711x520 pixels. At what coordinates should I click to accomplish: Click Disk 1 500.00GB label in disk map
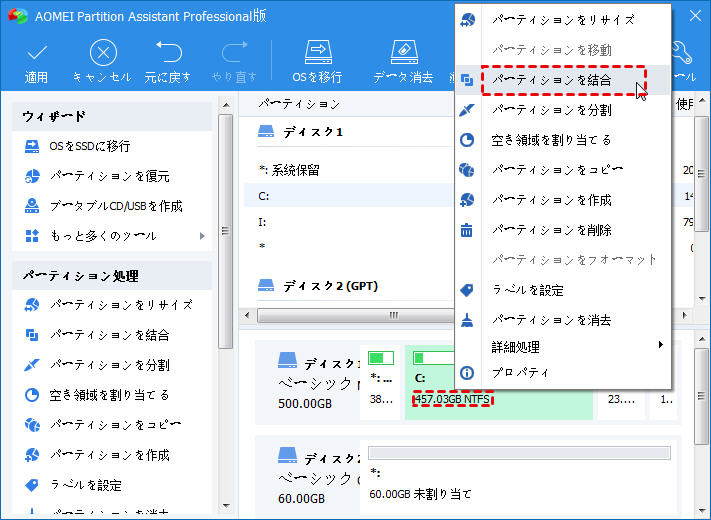[305, 403]
